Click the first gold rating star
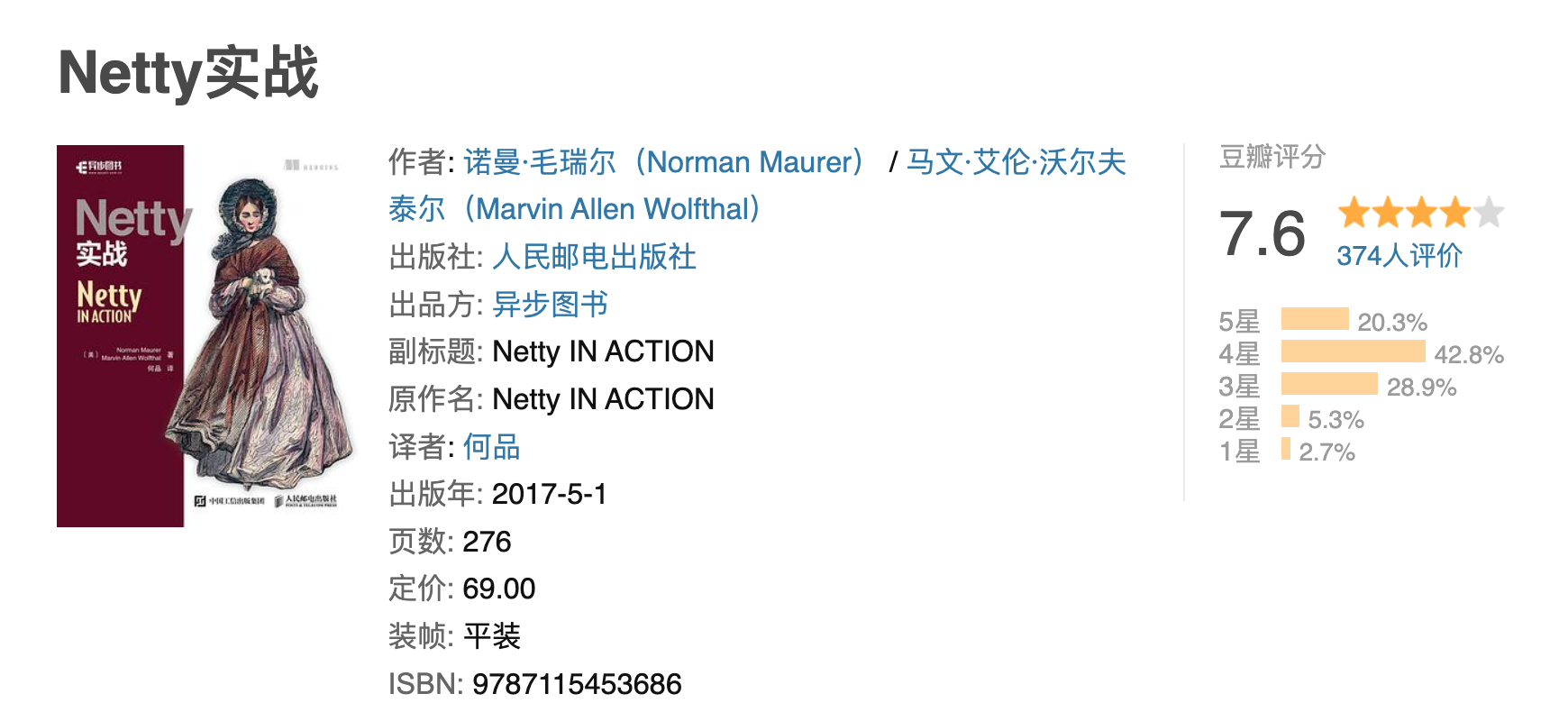The width and height of the screenshot is (1568, 712). pos(1354,214)
